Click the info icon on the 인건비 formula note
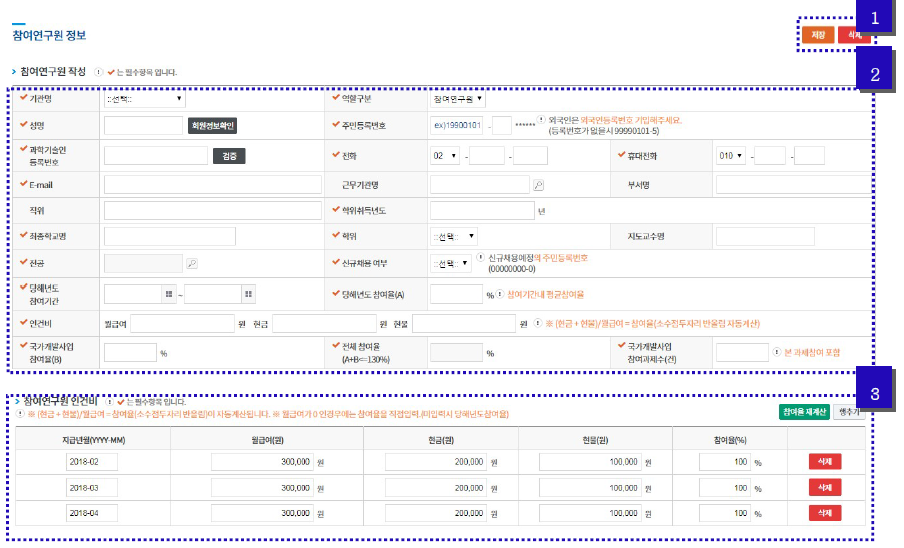Screen dimensions: 904x548 [x=537, y=323]
